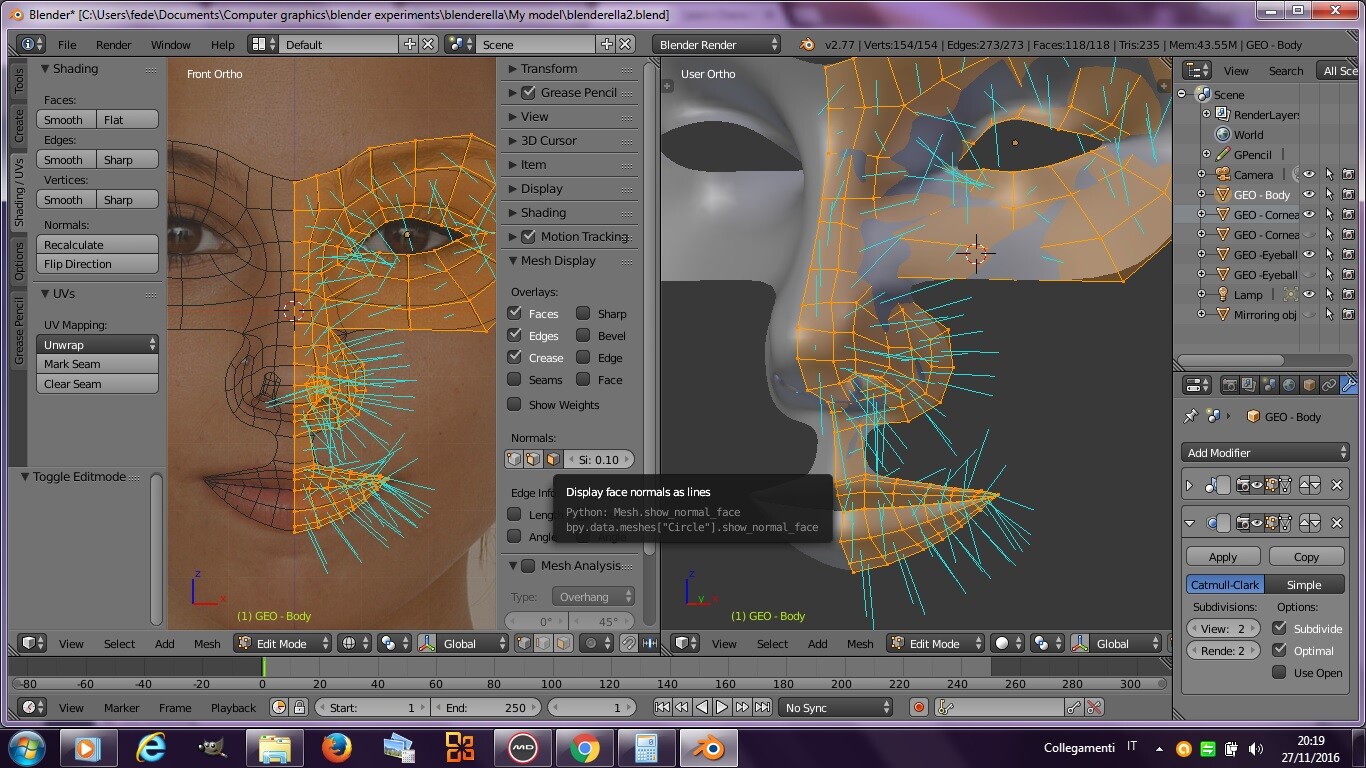The image size is (1366, 768).
Task: Hide the Camera in the outliner
Action: (x=1308, y=174)
